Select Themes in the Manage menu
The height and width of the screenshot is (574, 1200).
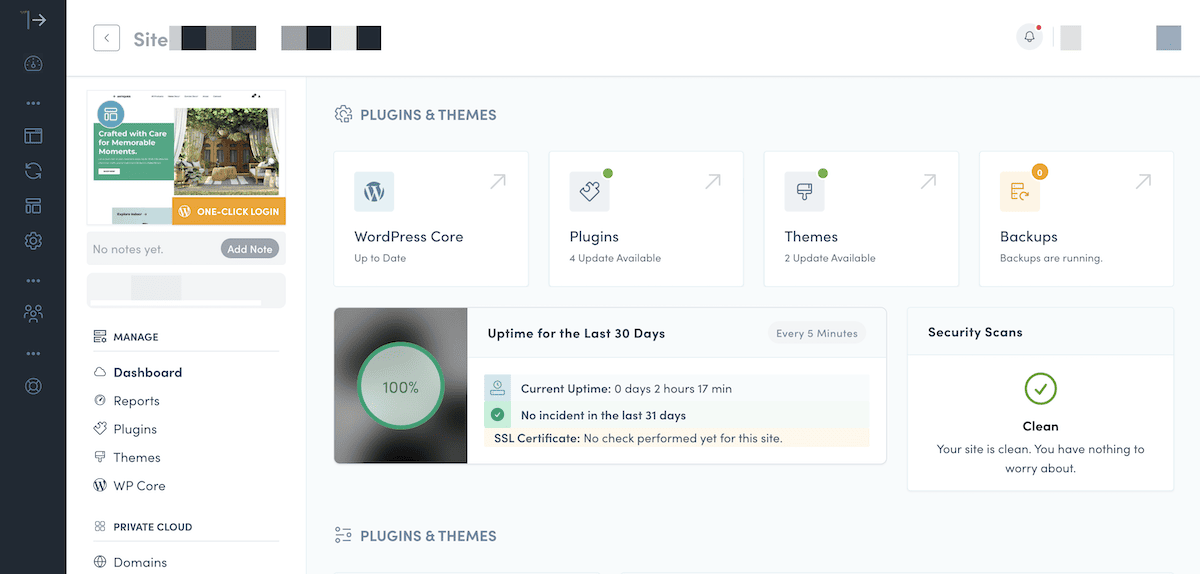click(137, 457)
